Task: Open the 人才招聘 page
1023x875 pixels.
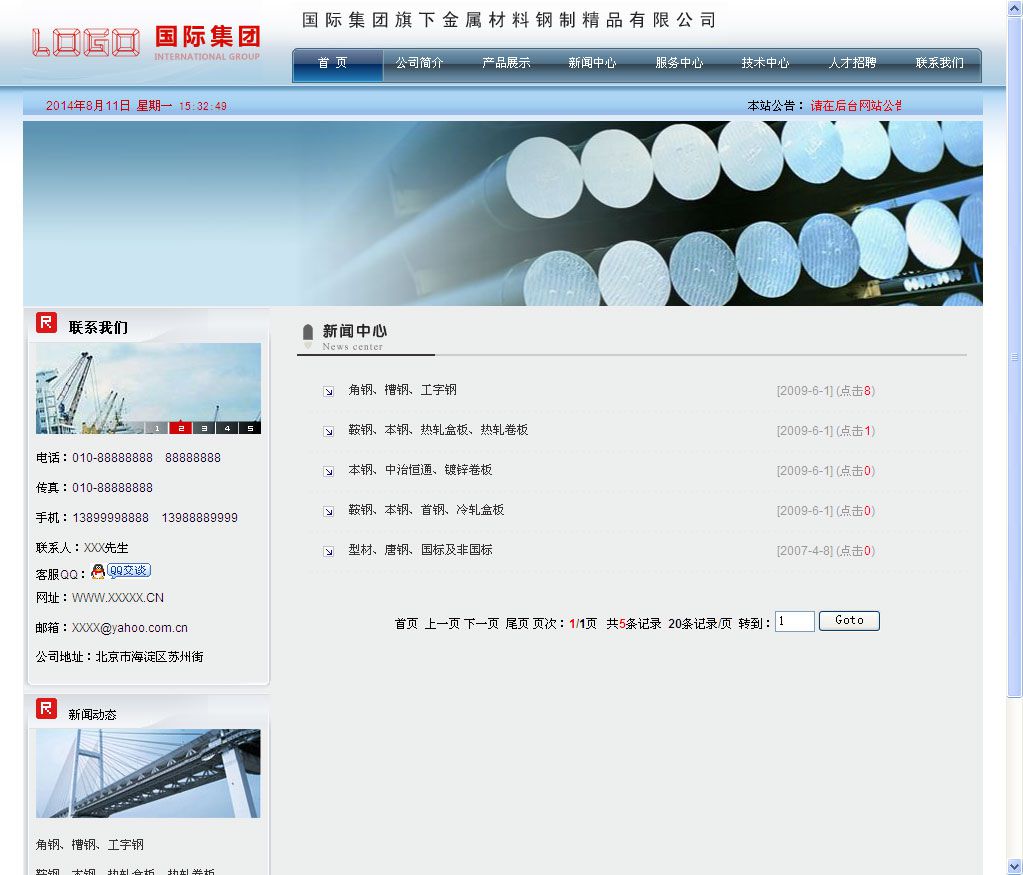Action: [x=852, y=63]
